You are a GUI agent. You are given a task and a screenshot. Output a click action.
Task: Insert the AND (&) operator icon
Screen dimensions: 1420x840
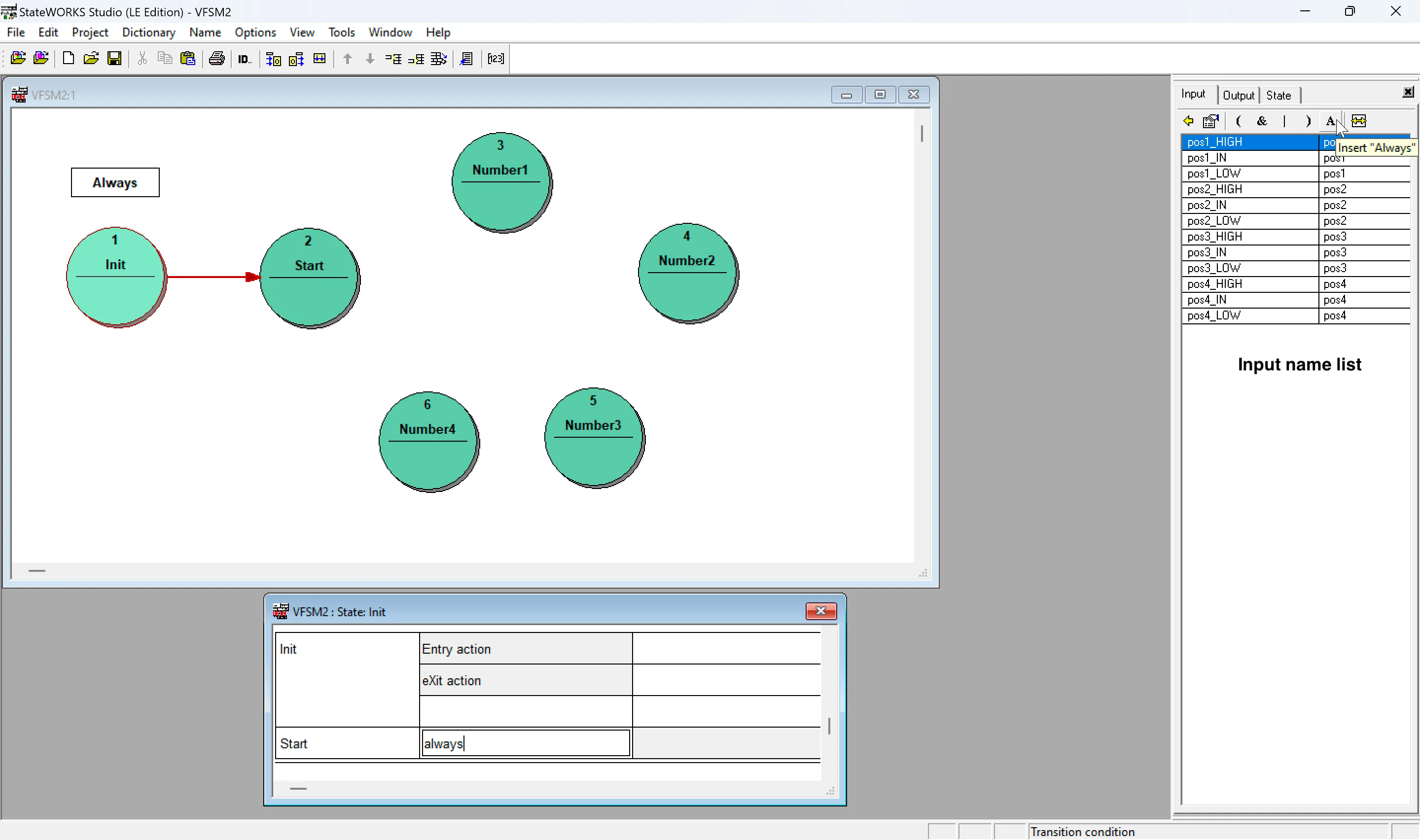(1262, 121)
